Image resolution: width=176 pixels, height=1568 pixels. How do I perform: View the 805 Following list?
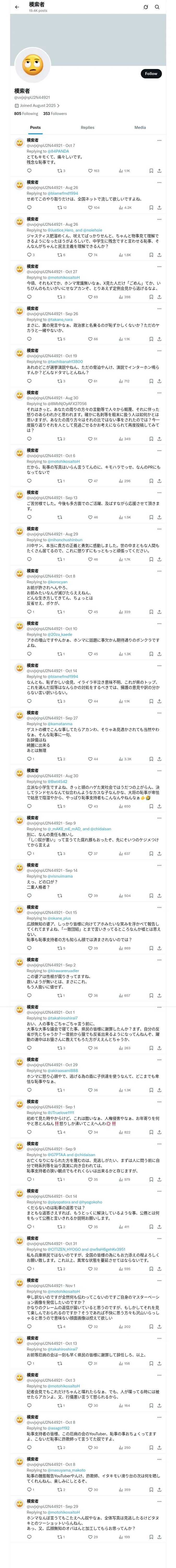click(26, 113)
